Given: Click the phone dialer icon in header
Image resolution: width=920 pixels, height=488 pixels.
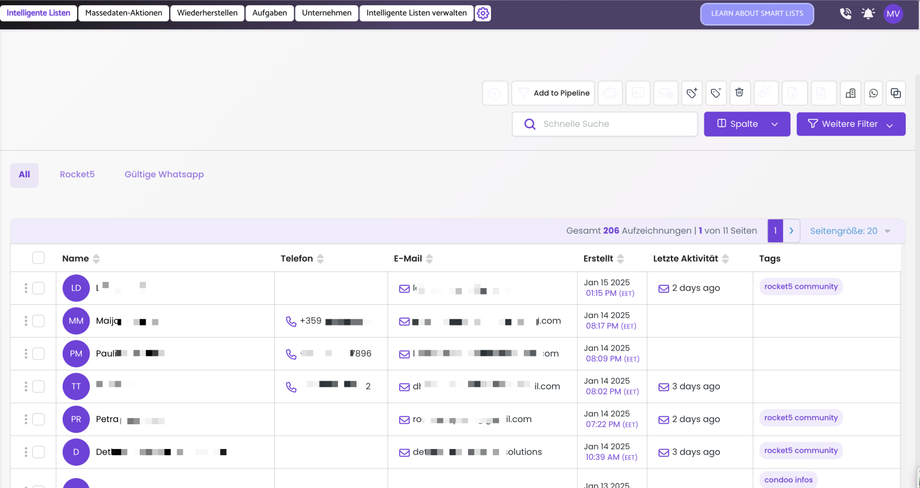Looking at the screenshot, I should (x=845, y=14).
